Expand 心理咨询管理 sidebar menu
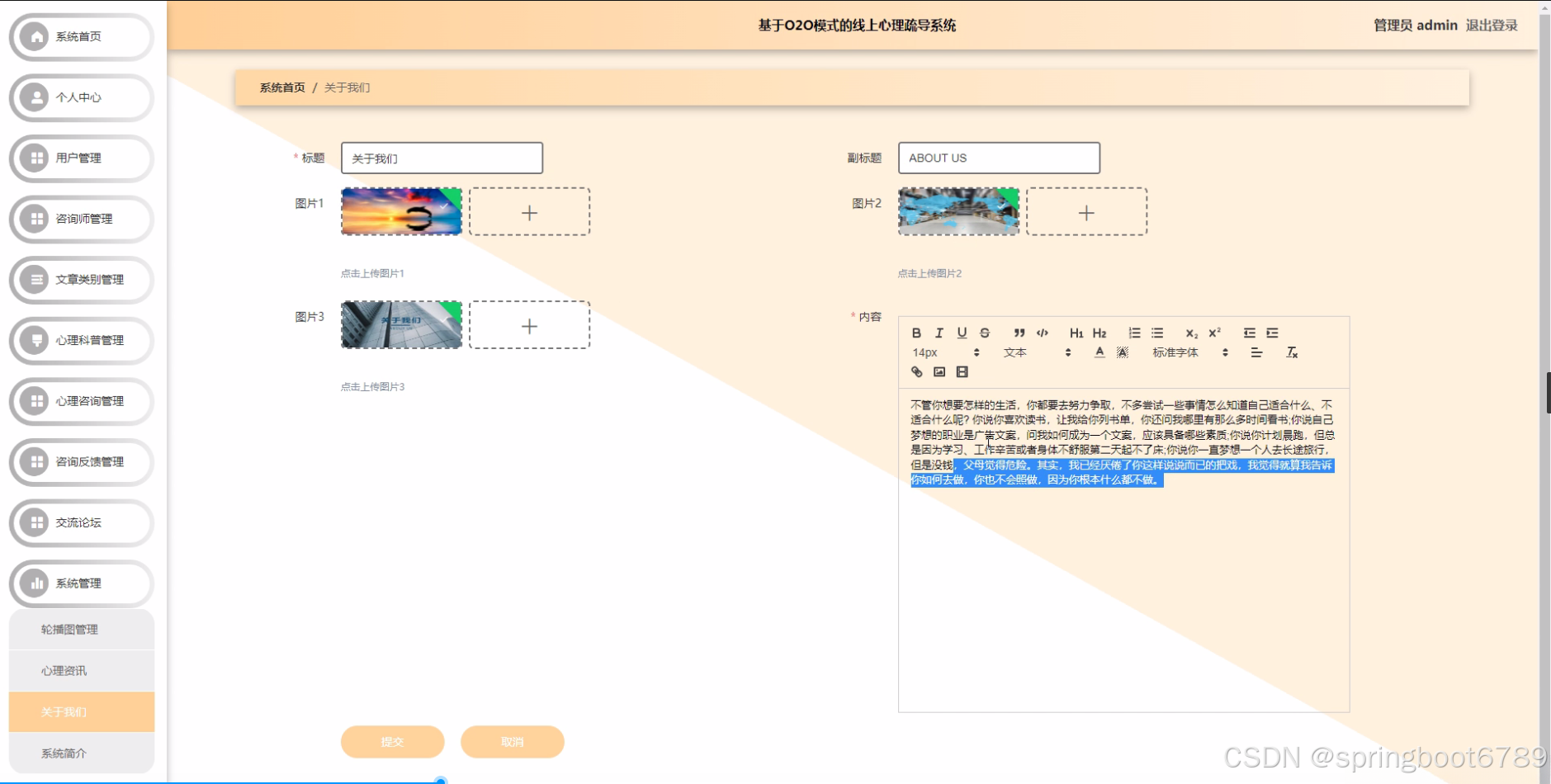1551x784 pixels. click(x=81, y=401)
